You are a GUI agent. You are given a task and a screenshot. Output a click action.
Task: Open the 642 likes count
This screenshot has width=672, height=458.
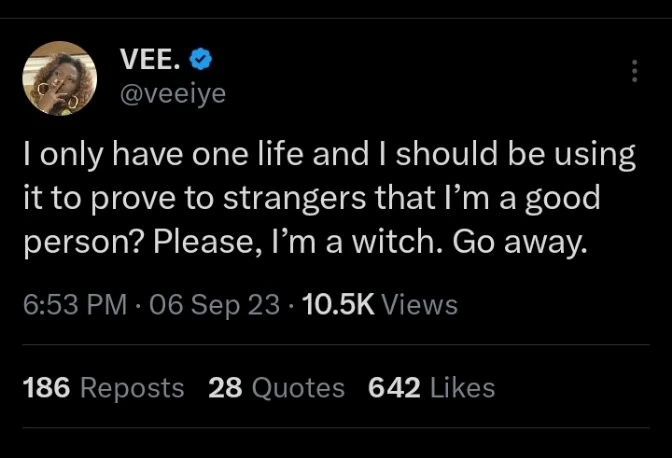[394, 387]
